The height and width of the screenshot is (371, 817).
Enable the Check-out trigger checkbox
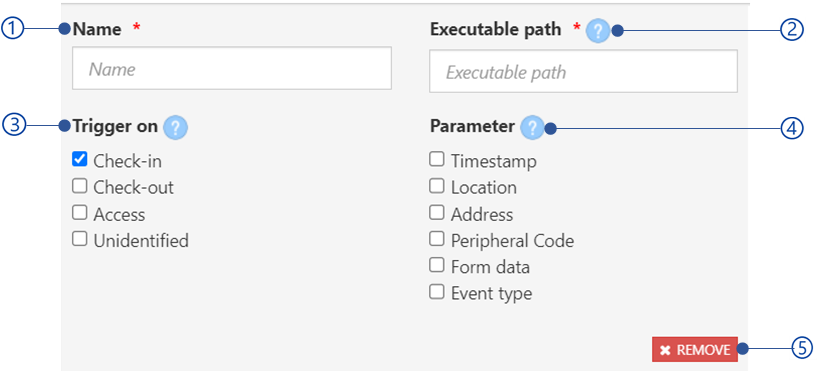79,186
